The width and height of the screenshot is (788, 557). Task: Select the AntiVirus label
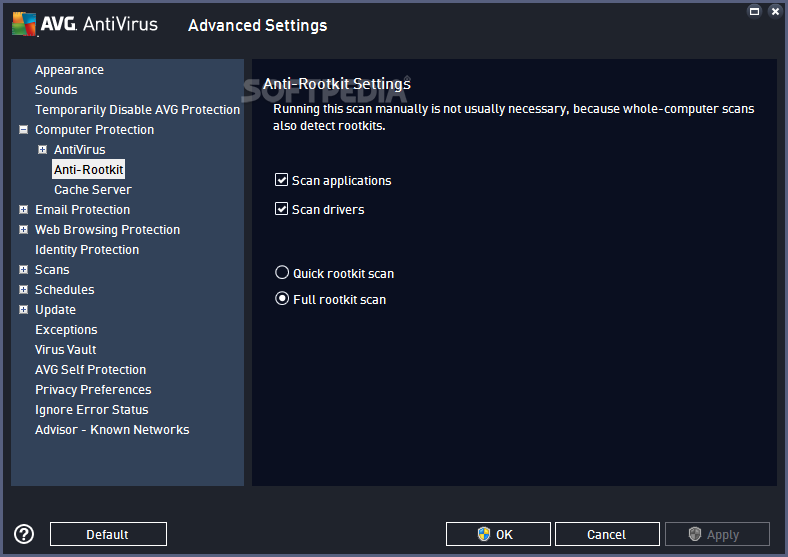pyautogui.click(x=80, y=150)
